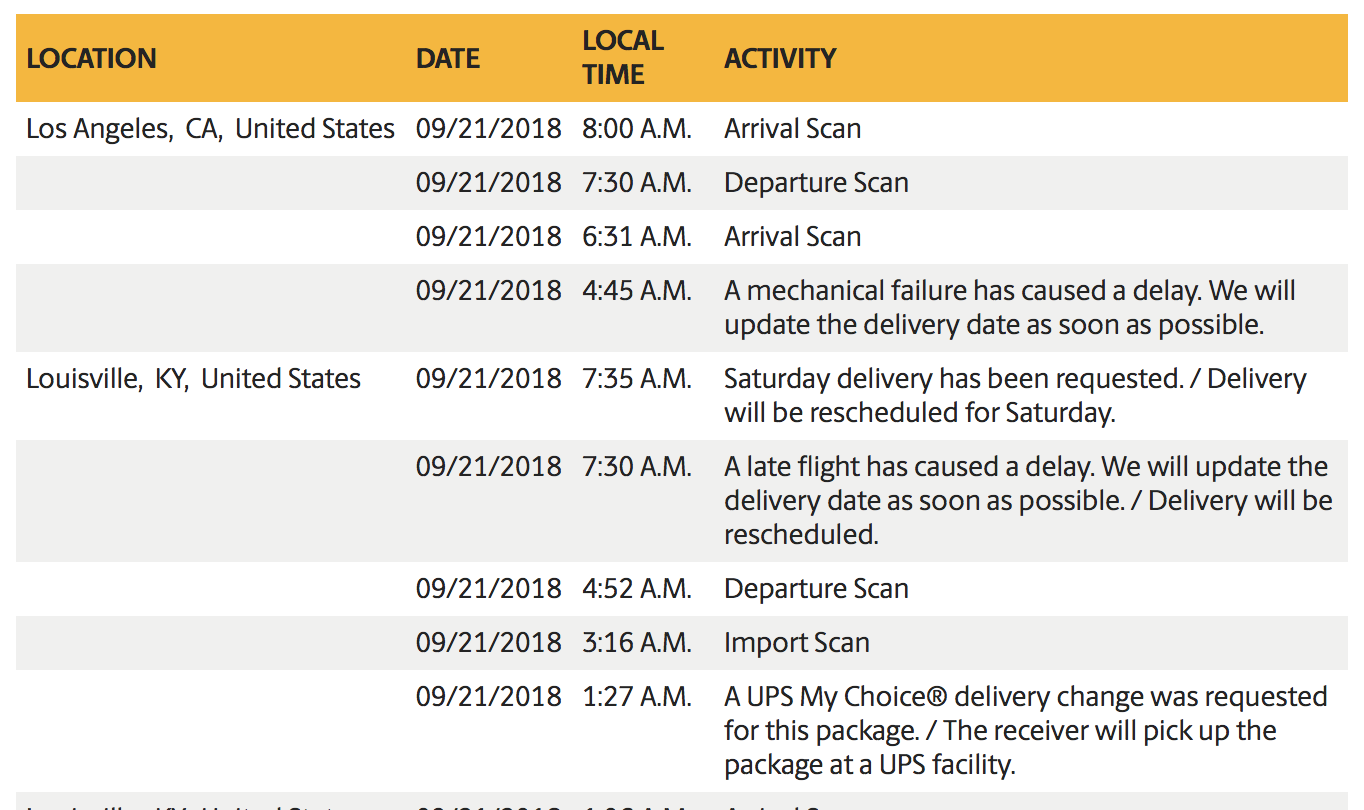Viewport: 1364px width, 810px height.
Task: Click the Import Scan activity
Action: coord(797,643)
